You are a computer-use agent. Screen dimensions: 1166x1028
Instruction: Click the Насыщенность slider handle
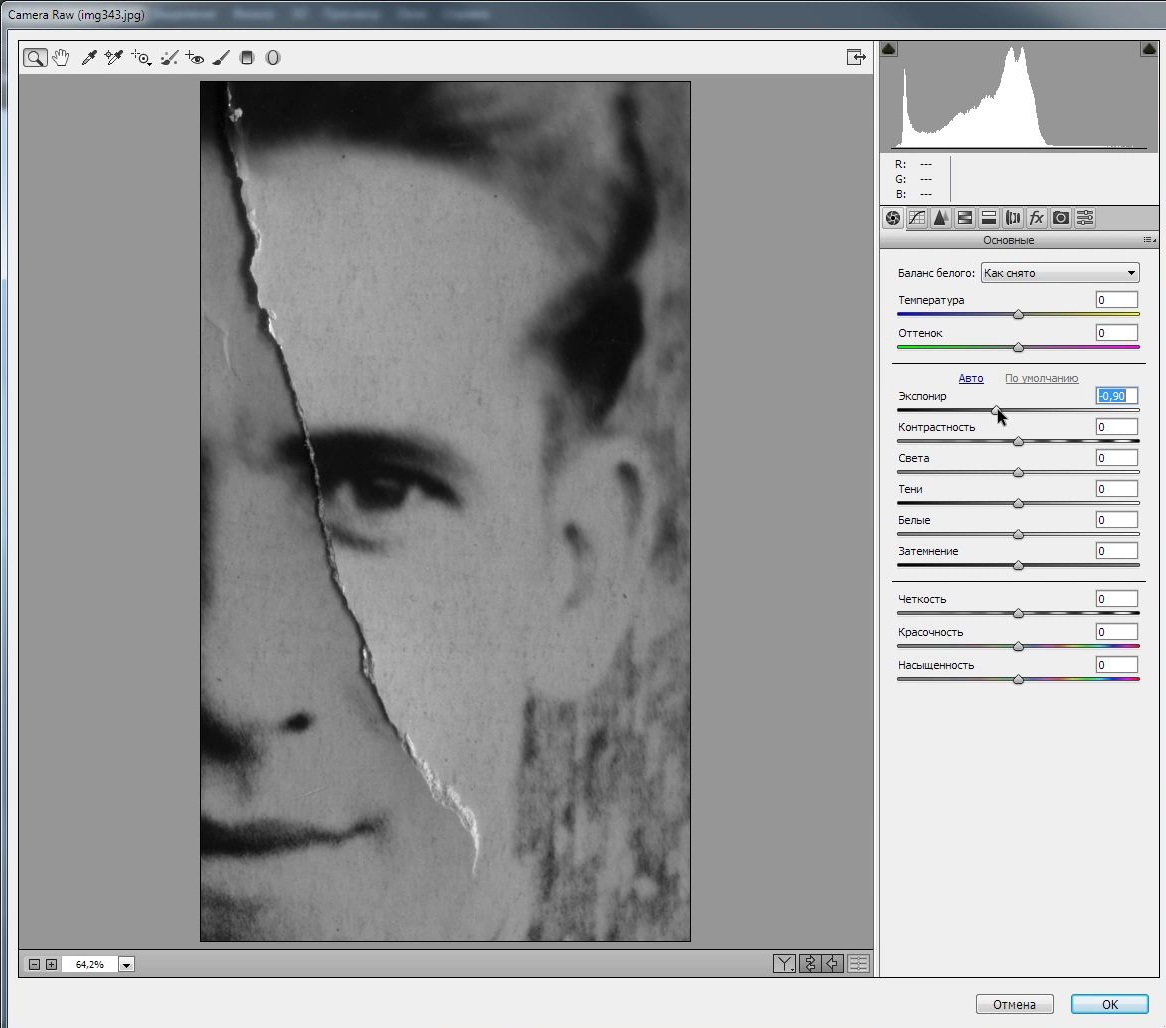tap(1019, 679)
